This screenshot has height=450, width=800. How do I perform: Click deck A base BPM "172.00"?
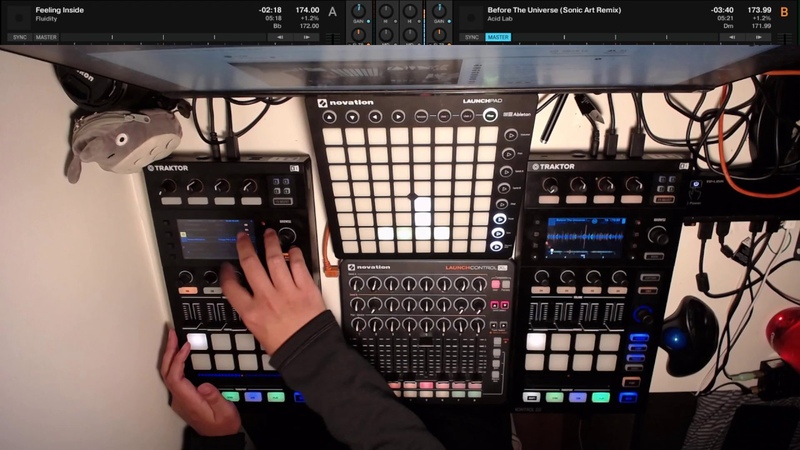coord(309,26)
